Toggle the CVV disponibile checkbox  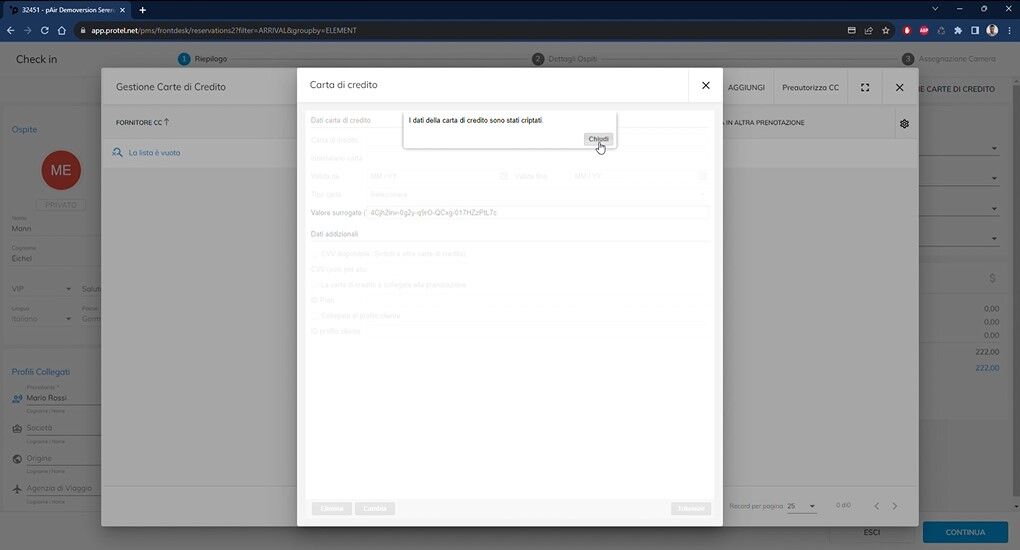315,254
